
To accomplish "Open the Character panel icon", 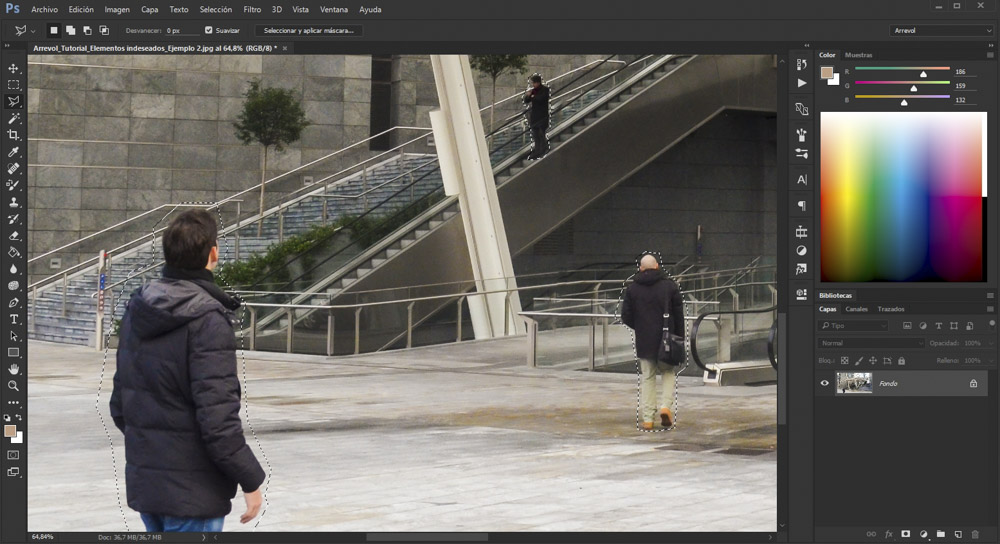I will pyautogui.click(x=802, y=179).
